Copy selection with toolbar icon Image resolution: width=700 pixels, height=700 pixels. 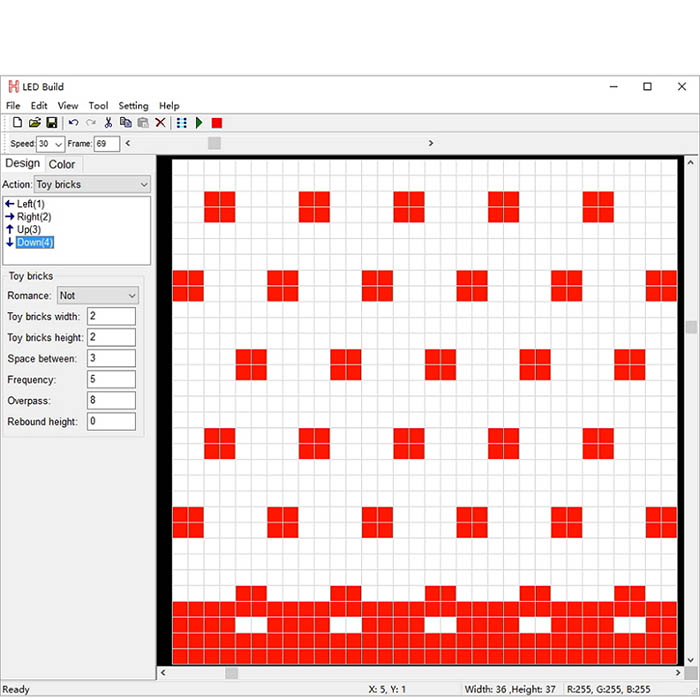click(125, 123)
